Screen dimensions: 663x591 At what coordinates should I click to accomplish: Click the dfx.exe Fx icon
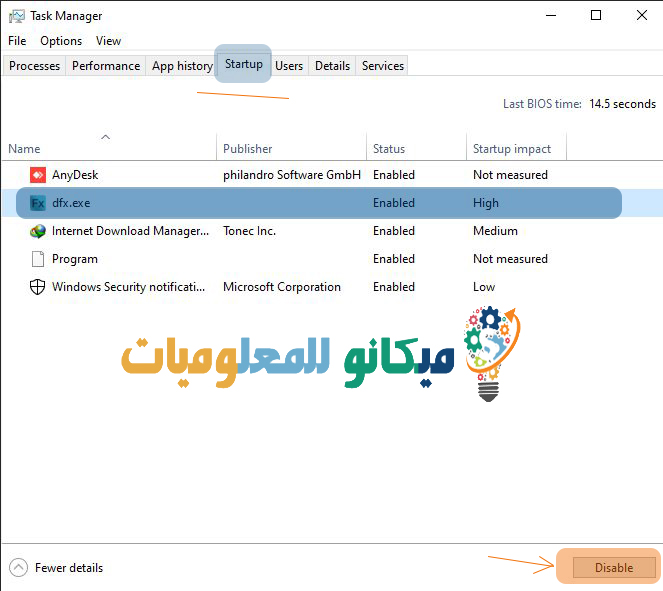(38, 203)
